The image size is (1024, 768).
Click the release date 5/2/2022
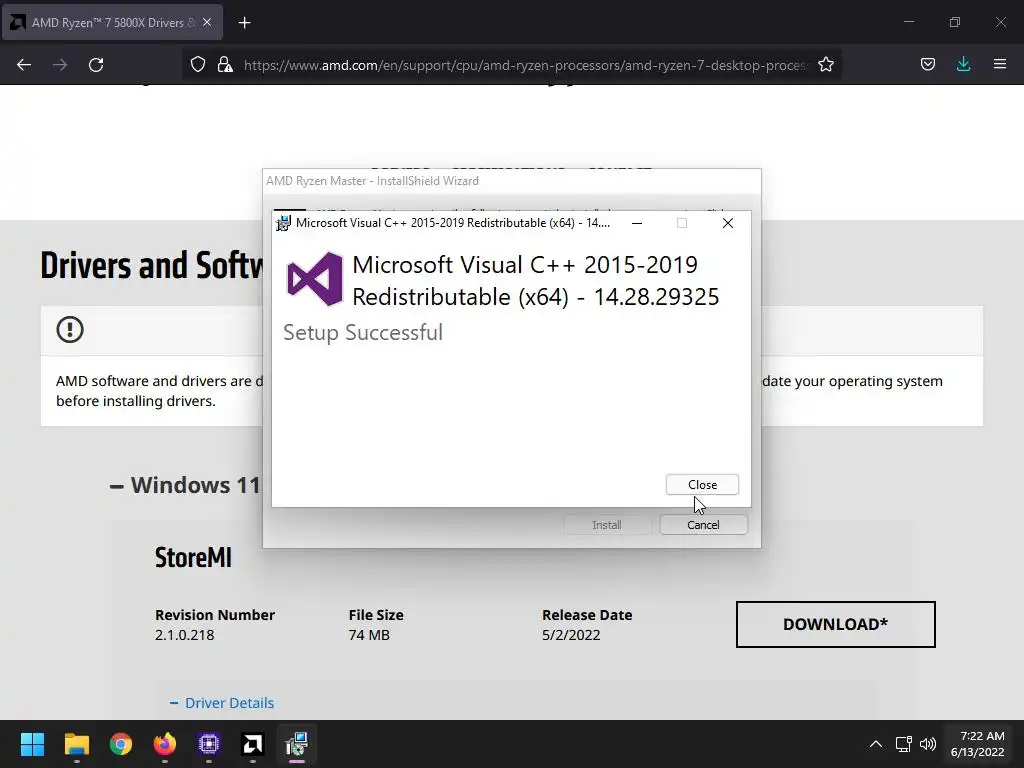click(571, 635)
